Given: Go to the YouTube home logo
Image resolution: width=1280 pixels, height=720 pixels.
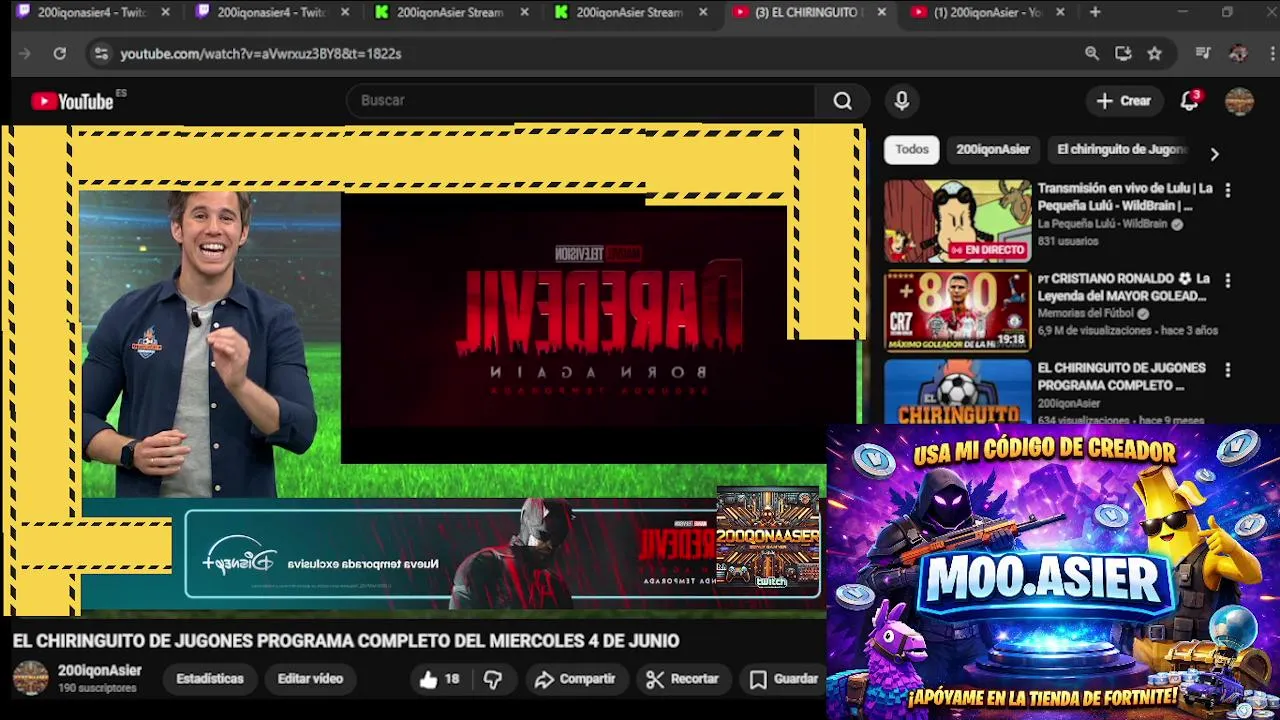Looking at the screenshot, I should [x=72, y=101].
